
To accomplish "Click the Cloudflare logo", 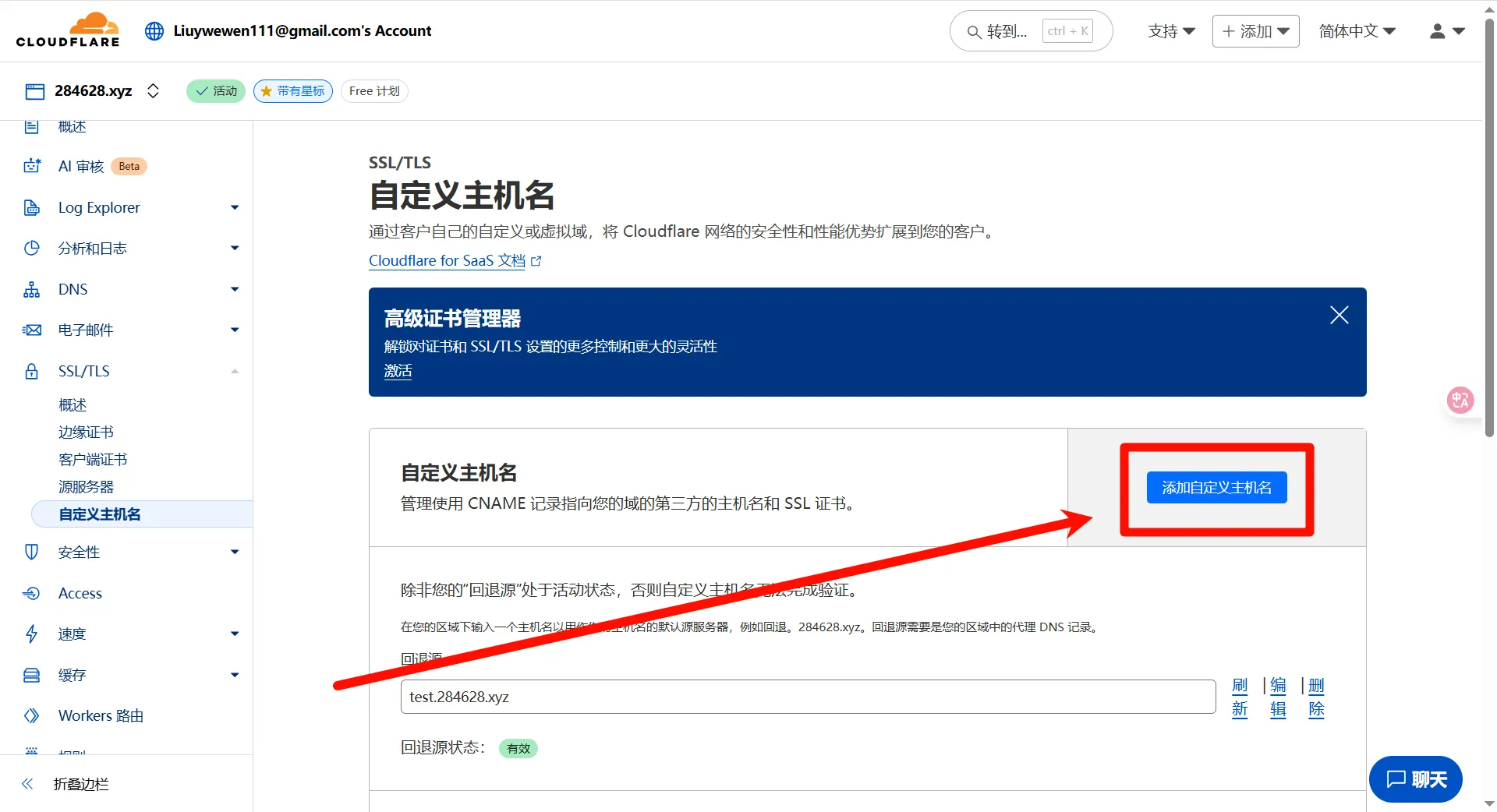I will 68,30.
